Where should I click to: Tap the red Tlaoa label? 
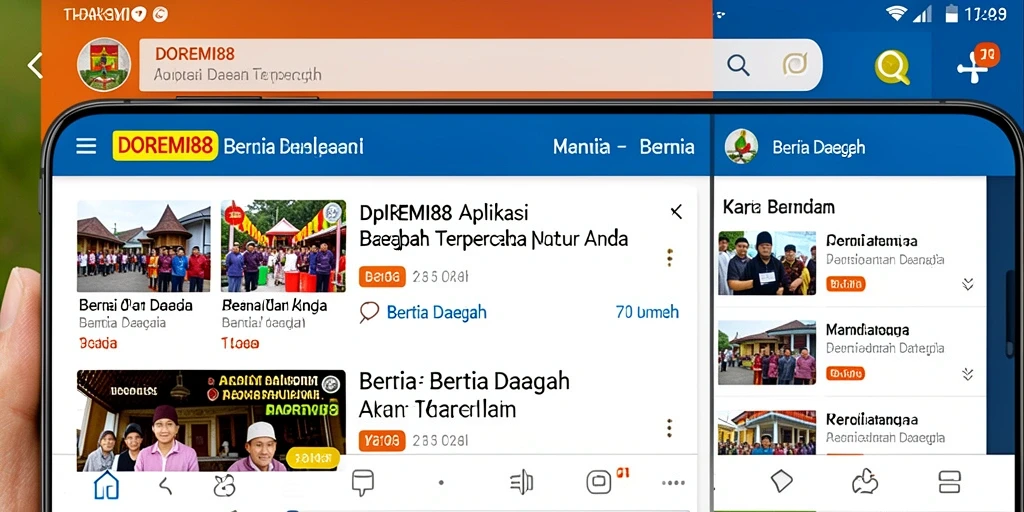(240, 343)
